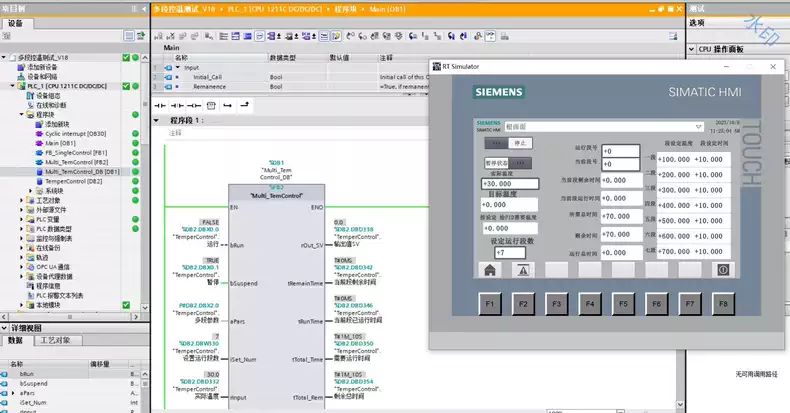The width and height of the screenshot is (790, 413).
Task: Open Devices and networks in project tree
Action: (42, 77)
